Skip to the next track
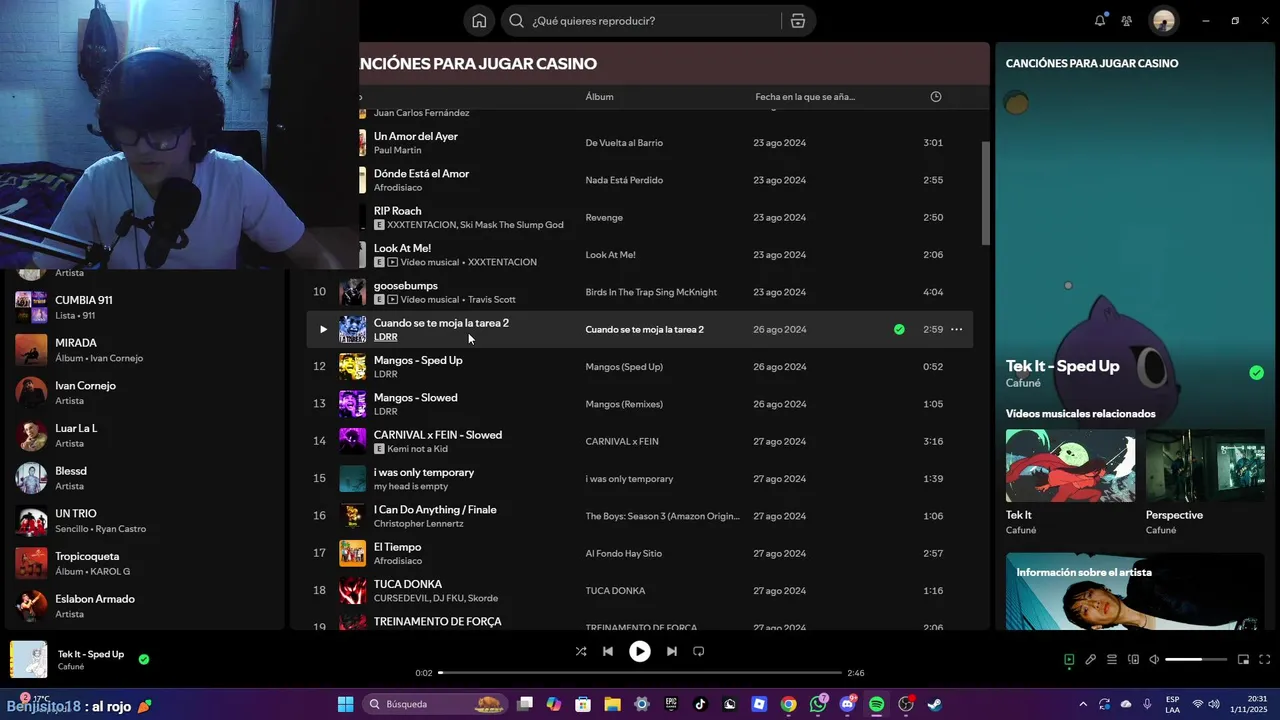 click(x=672, y=651)
